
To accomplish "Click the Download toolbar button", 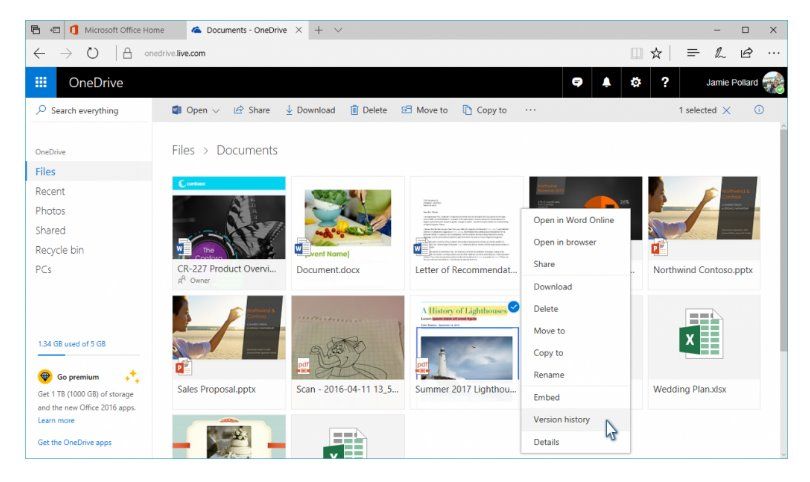I will tap(310, 110).
